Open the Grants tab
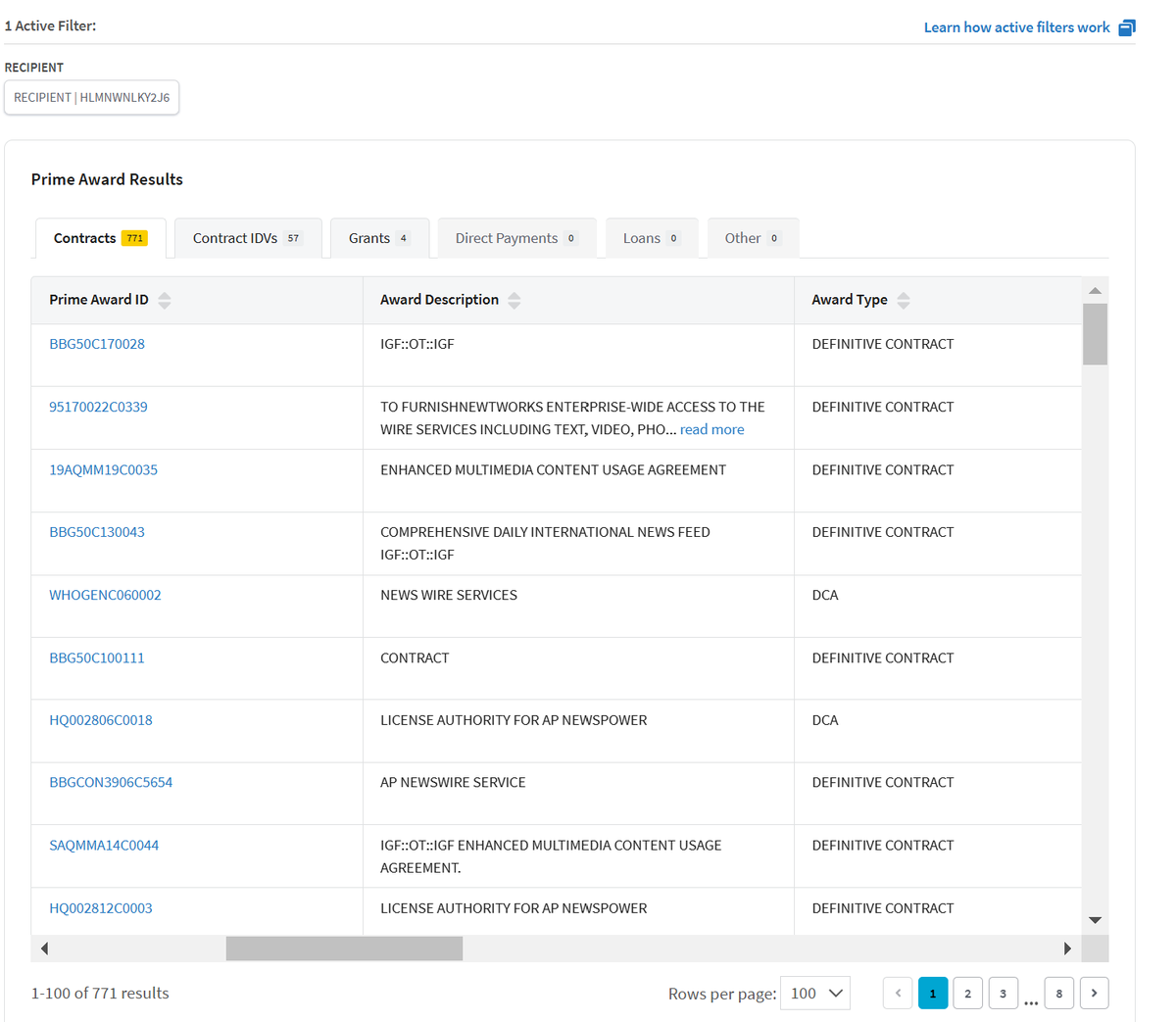This screenshot has height=1022, width=1176. pos(379,238)
